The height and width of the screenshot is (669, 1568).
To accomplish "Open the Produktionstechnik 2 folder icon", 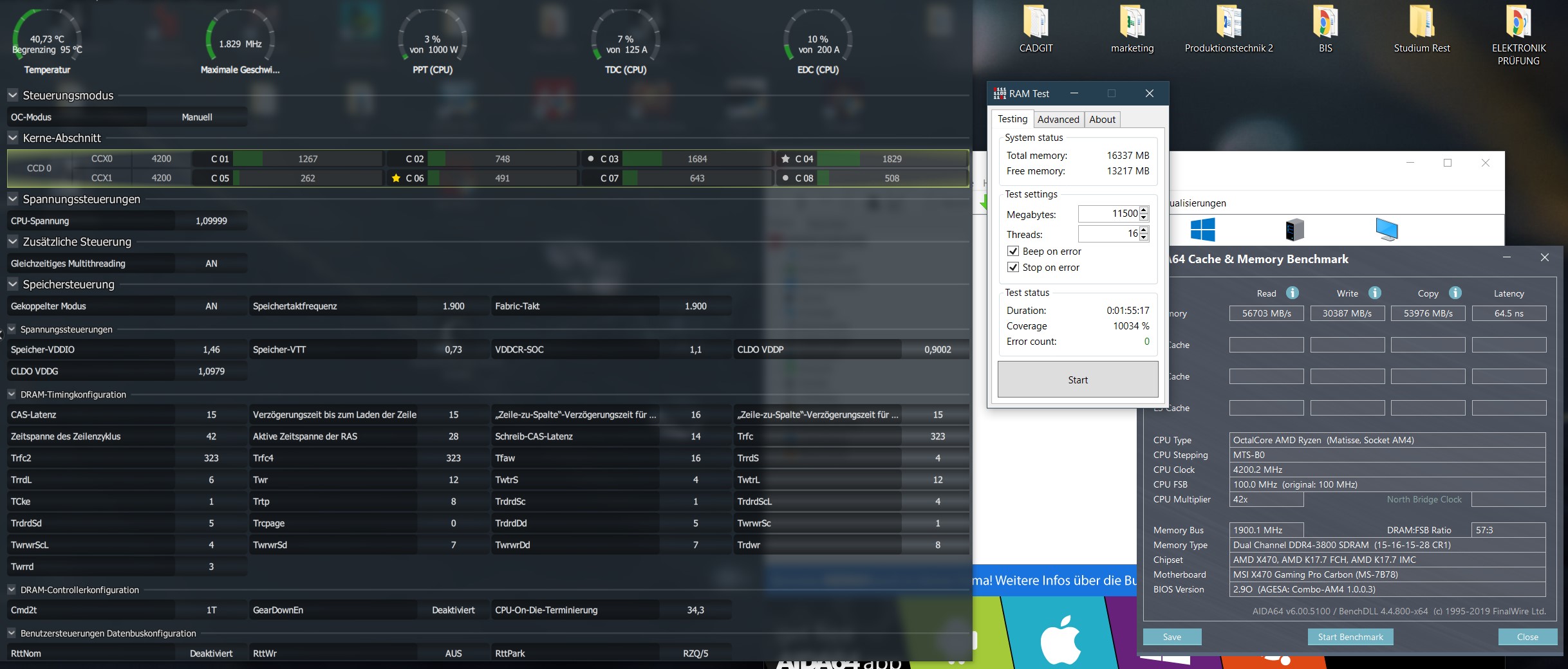I will (1229, 21).
